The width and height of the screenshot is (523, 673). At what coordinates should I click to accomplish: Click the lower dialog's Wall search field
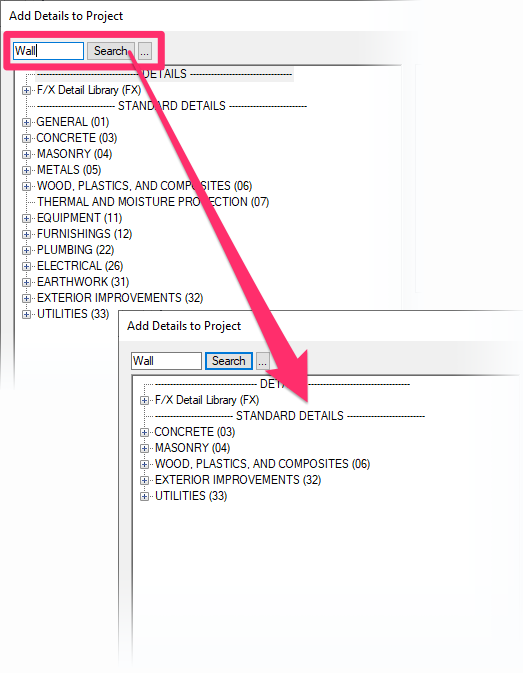pyautogui.click(x=166, y=361)
